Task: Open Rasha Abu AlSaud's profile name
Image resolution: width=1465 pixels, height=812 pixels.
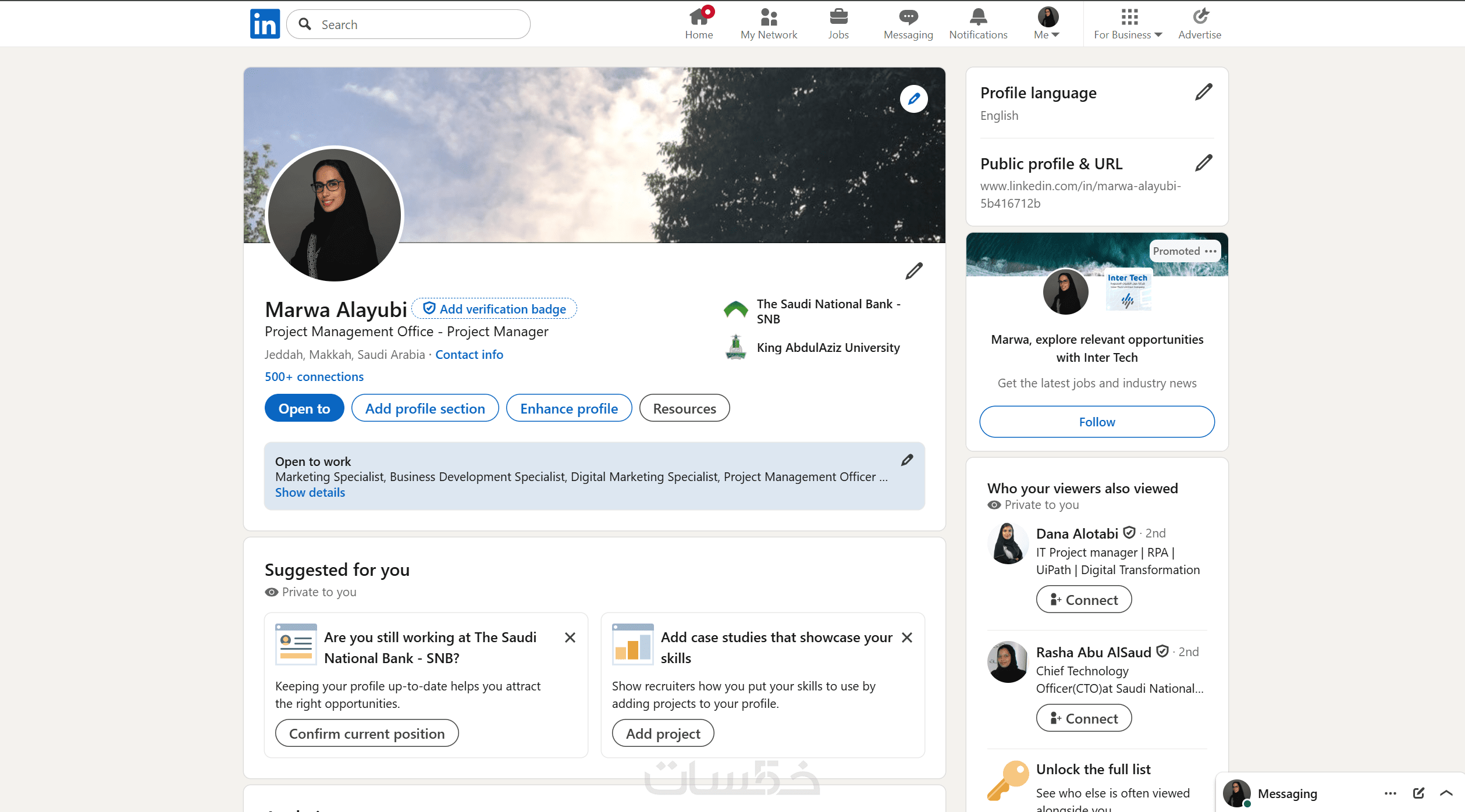Action: click(x=1094, y=653)
